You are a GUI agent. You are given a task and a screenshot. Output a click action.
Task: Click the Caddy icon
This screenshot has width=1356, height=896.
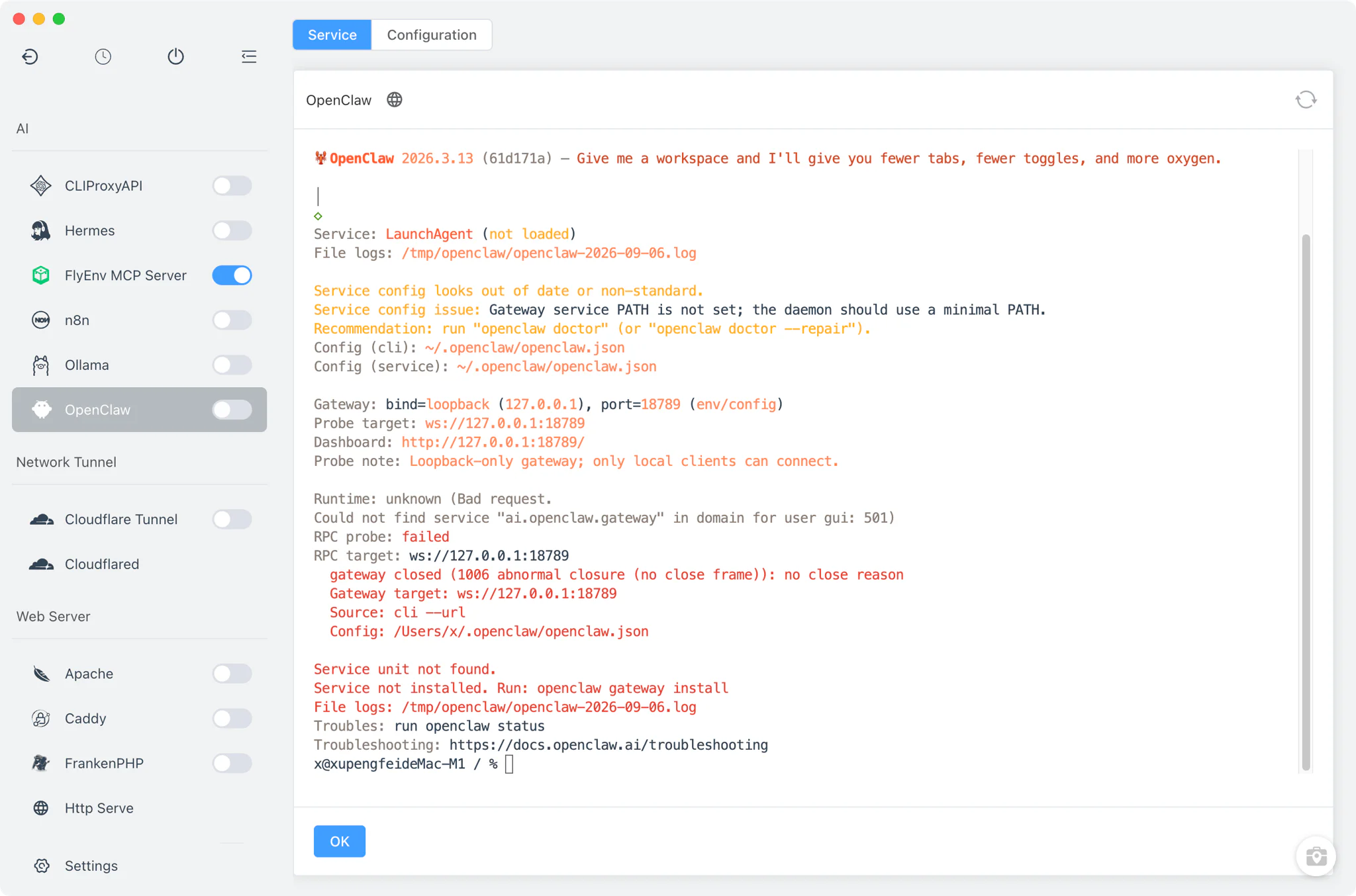[41, 719]
